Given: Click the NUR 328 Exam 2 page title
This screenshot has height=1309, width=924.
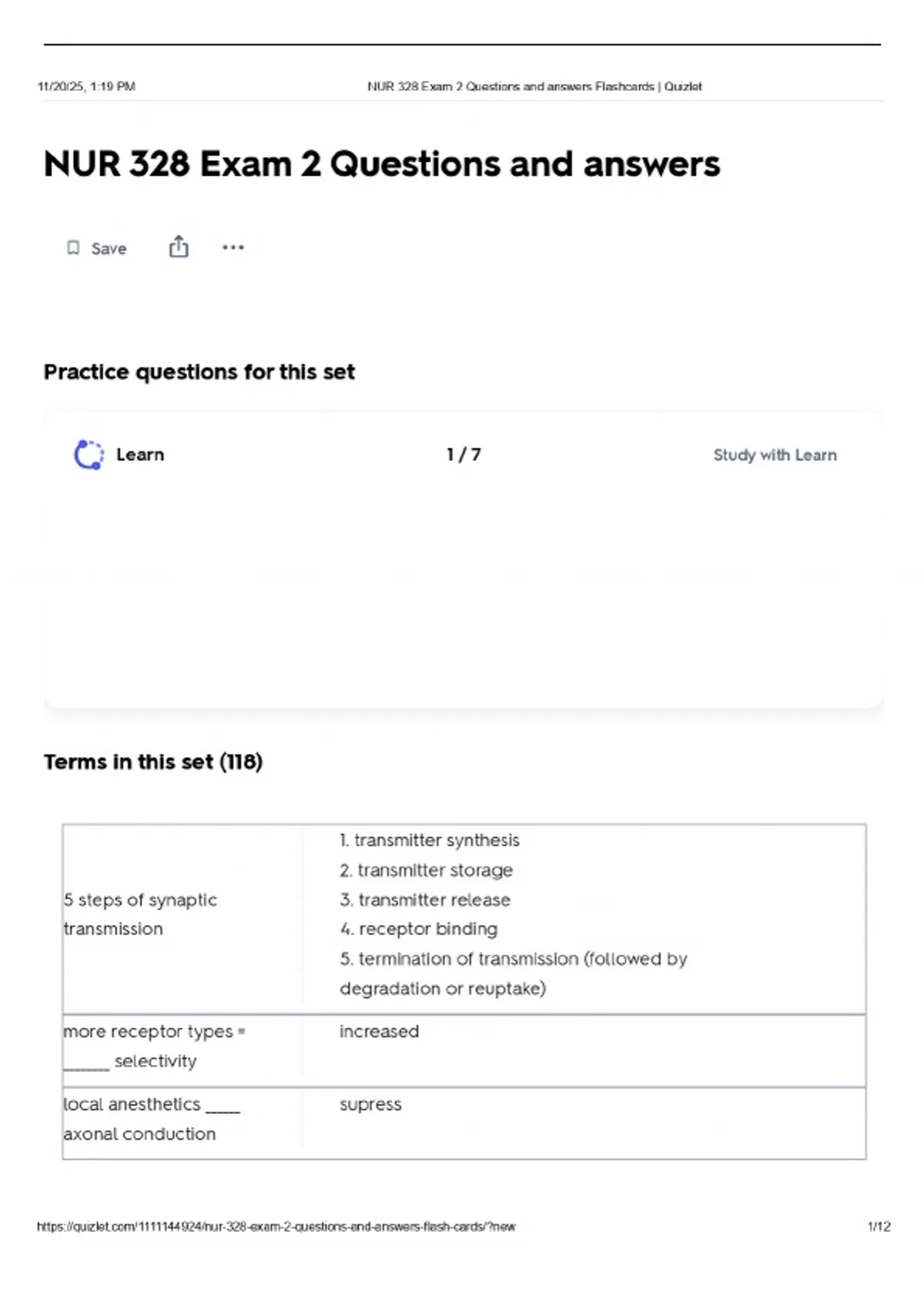Looking at the screenshot, I should pyautogui.click(x=382, y=164).
